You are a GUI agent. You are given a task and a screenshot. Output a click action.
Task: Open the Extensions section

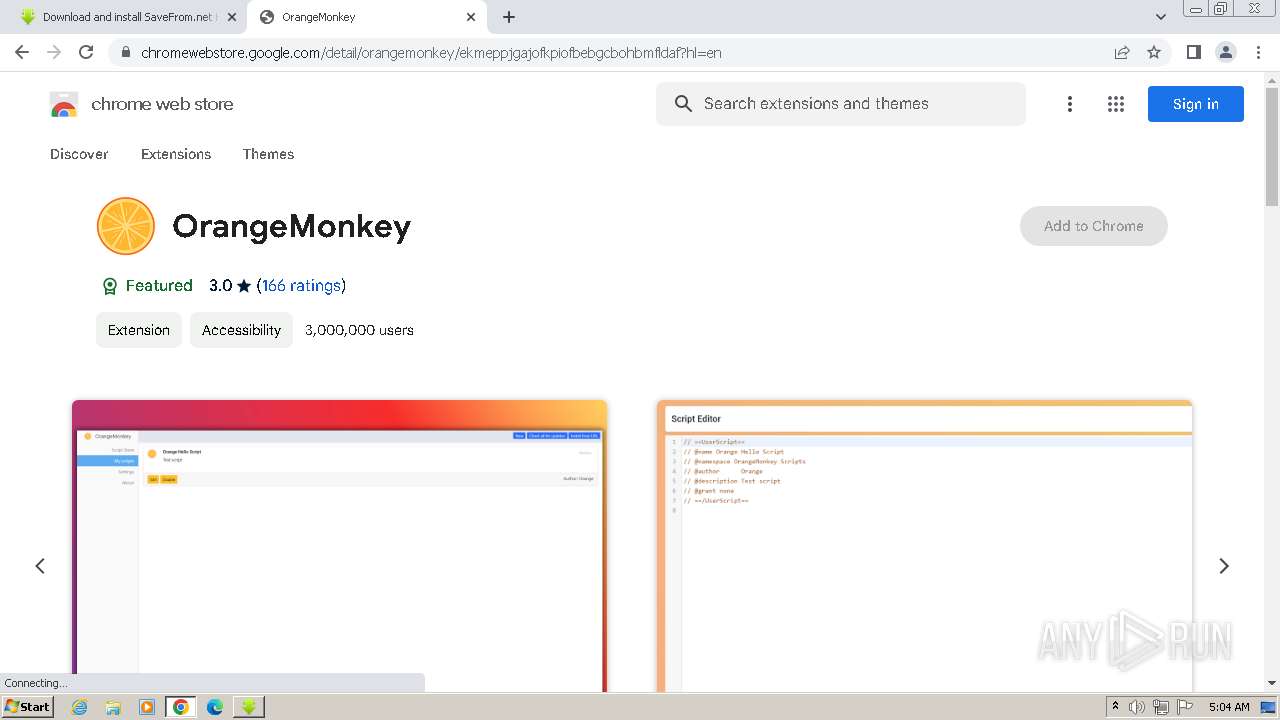point(176,154)
